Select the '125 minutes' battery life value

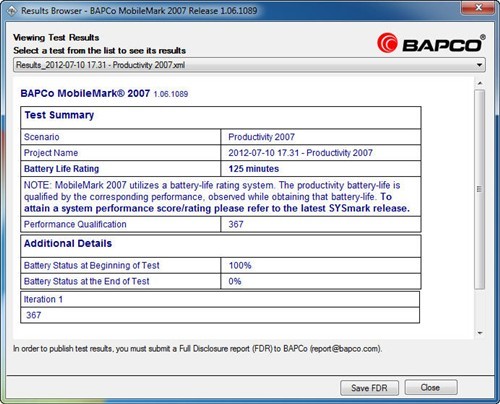[x=254, y=169]
